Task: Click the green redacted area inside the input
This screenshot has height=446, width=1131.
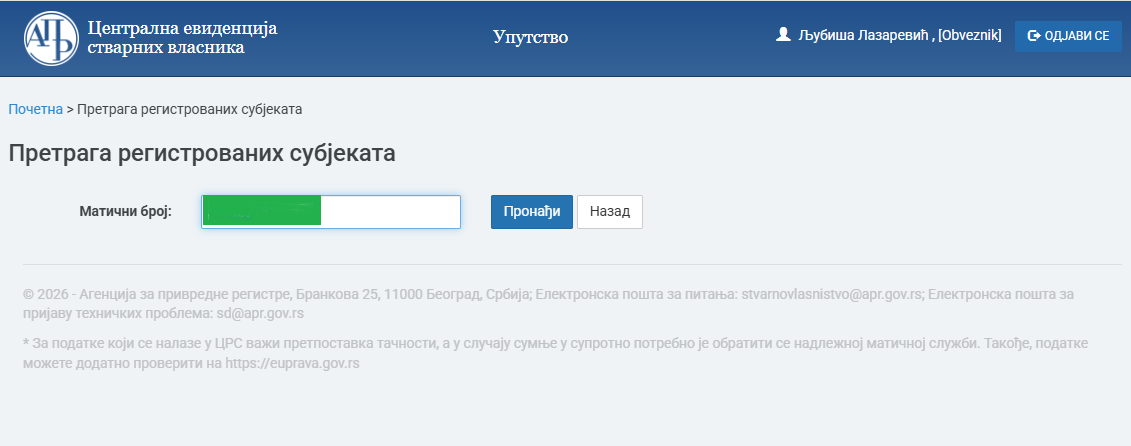Action: (262, 211)
